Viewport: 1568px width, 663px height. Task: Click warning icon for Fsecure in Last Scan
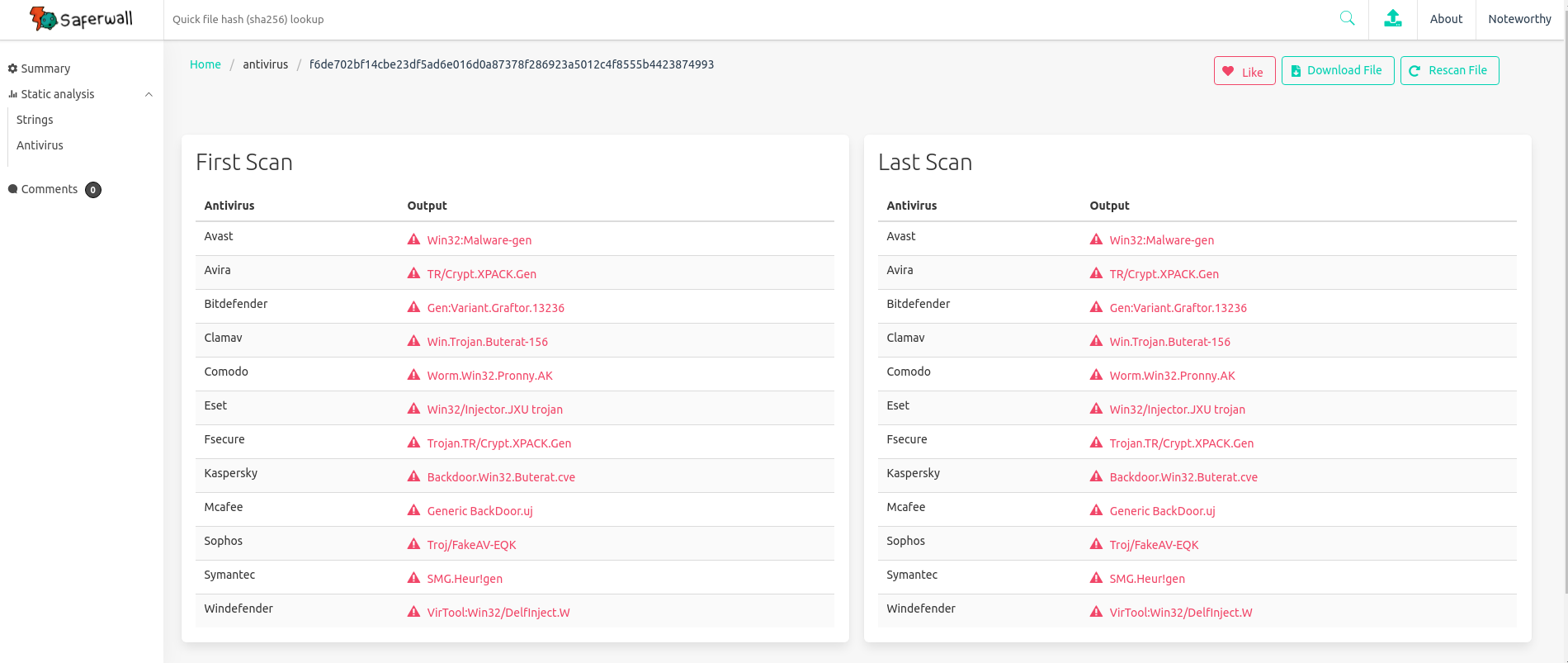[1096, 443]
